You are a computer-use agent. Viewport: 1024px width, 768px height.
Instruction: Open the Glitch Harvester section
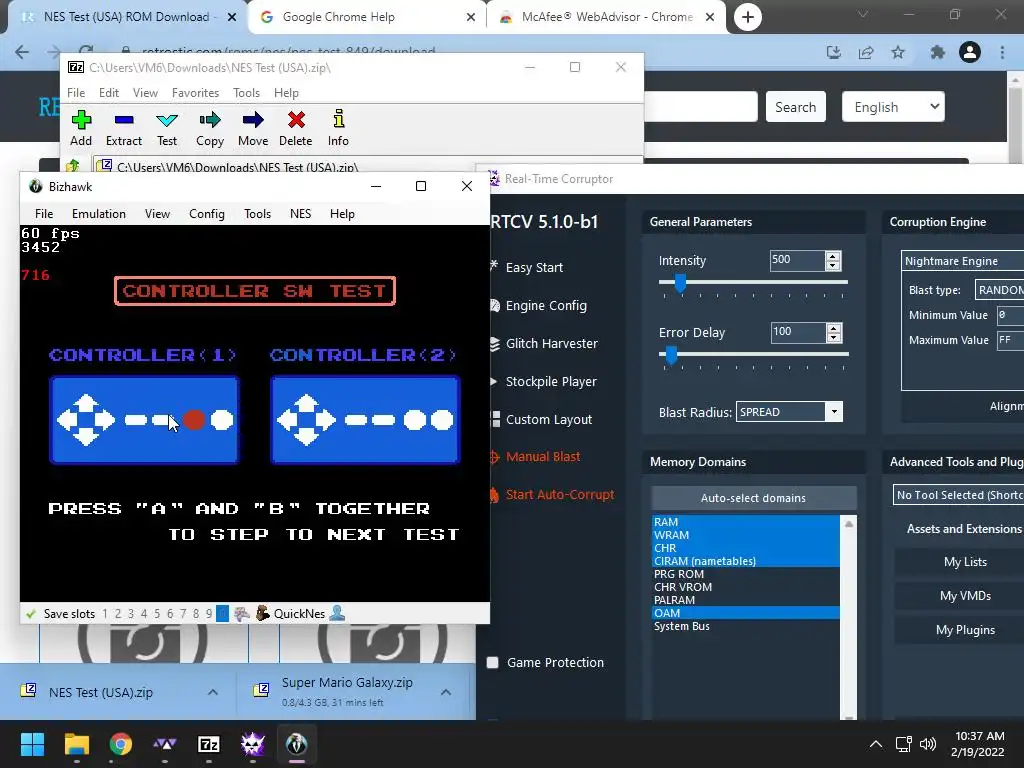pyautogui.click(x=551, y=344)
